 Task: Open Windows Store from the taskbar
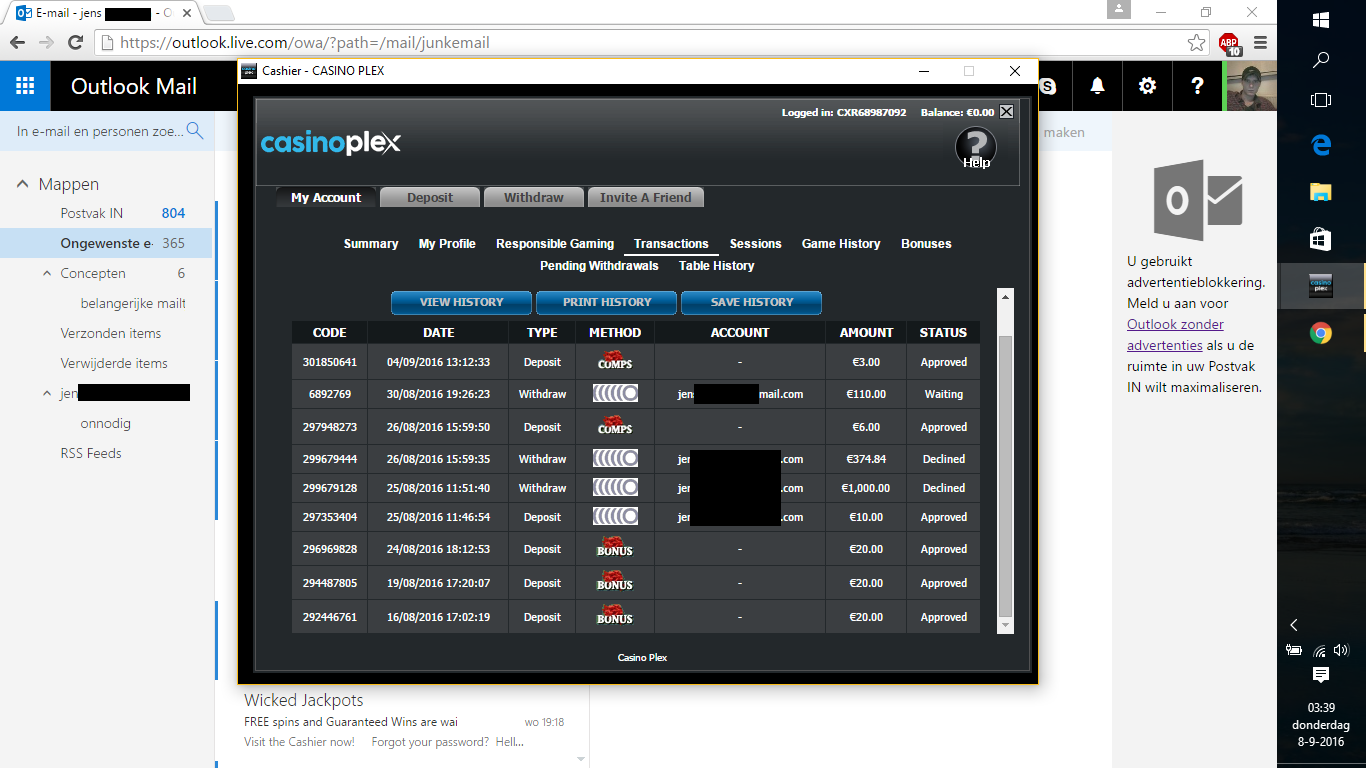tap(1321, 239)
